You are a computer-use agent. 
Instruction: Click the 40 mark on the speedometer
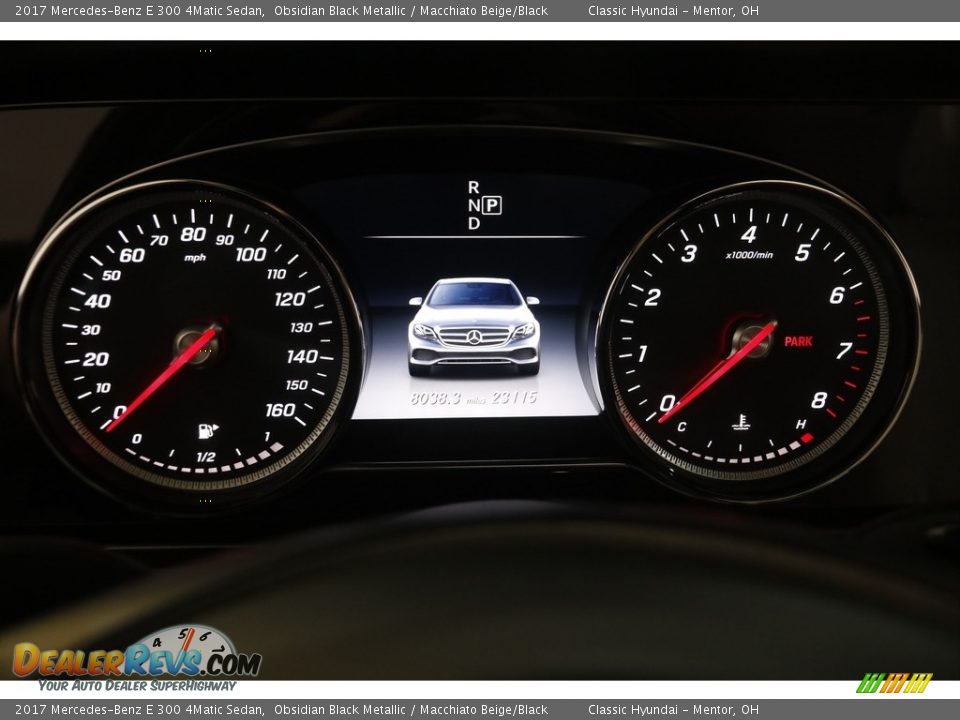[98, 301]
